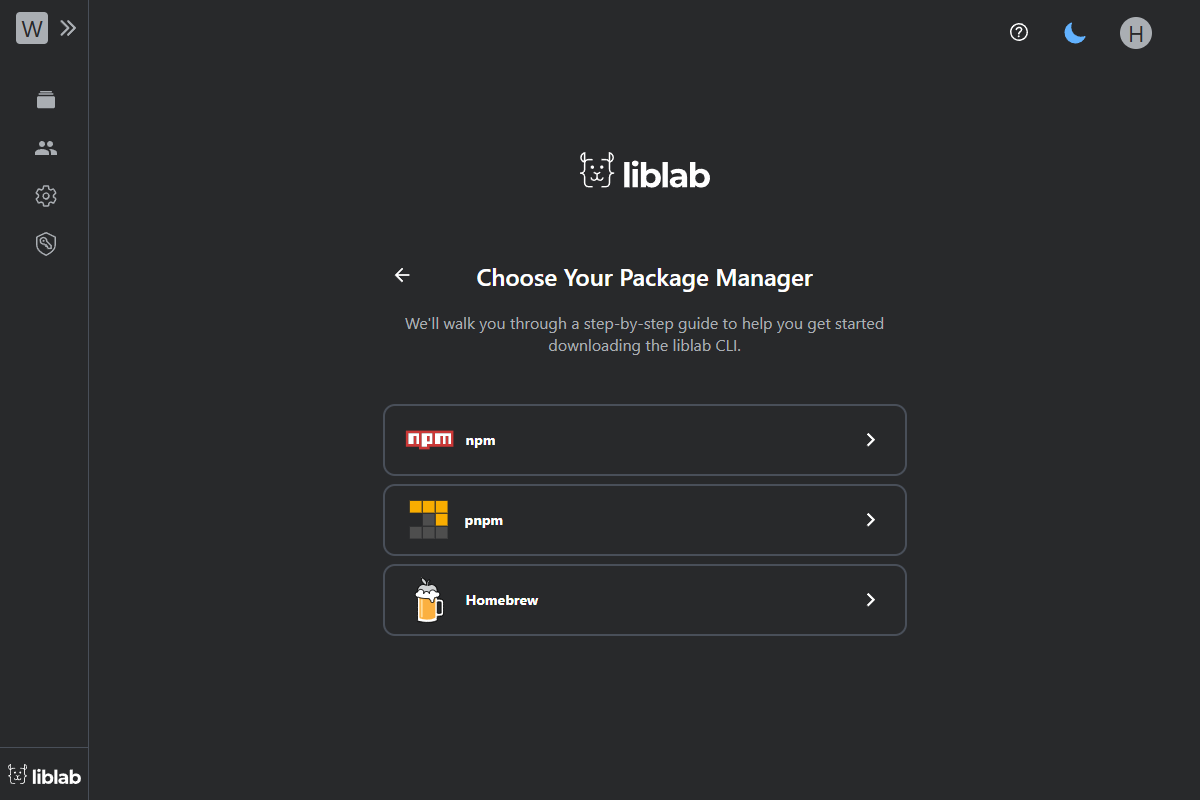Screen dimensions: 1200x800
Task: Expand the Homebrew option chevron
Action: 870,599
